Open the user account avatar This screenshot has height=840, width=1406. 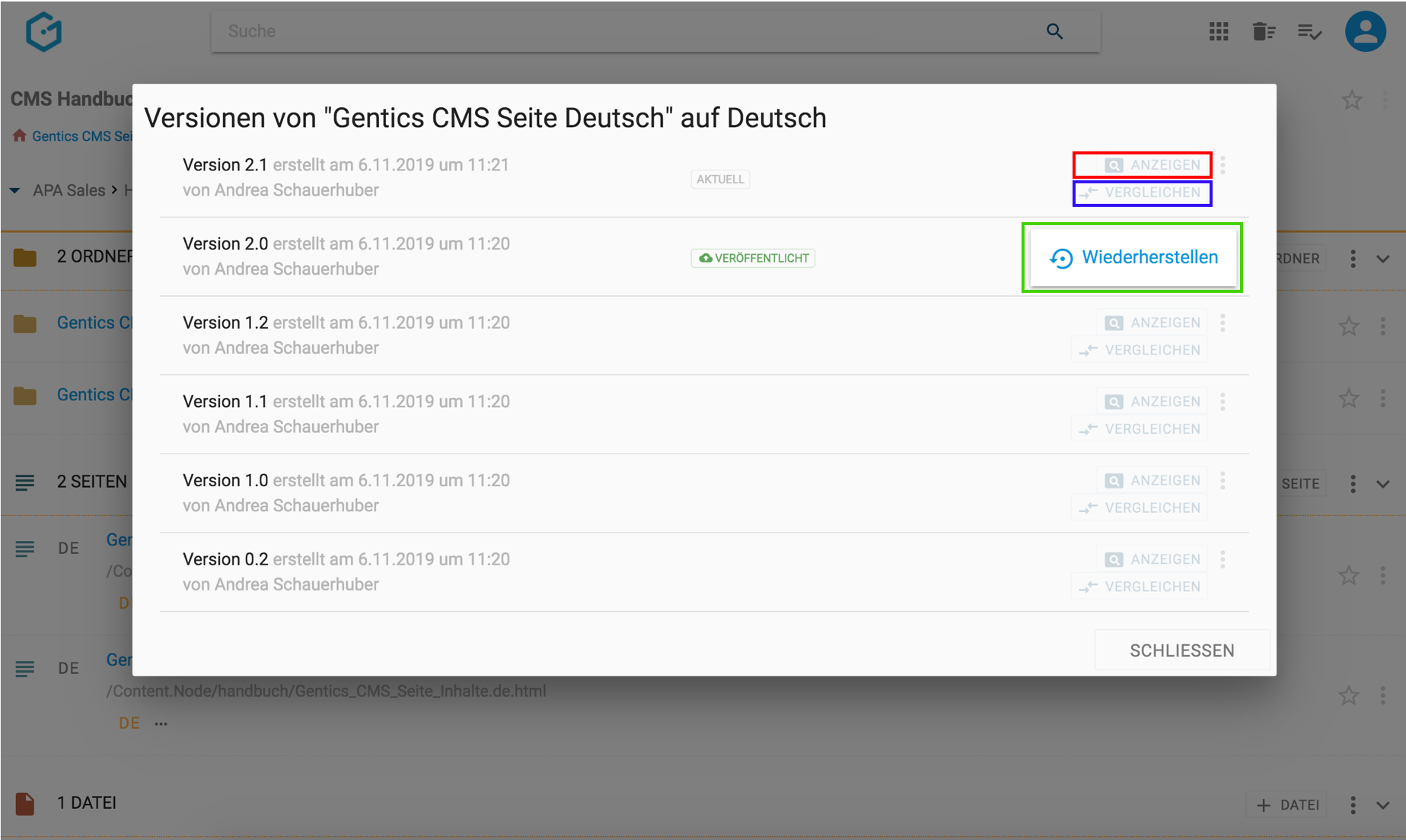[1366, 31]
